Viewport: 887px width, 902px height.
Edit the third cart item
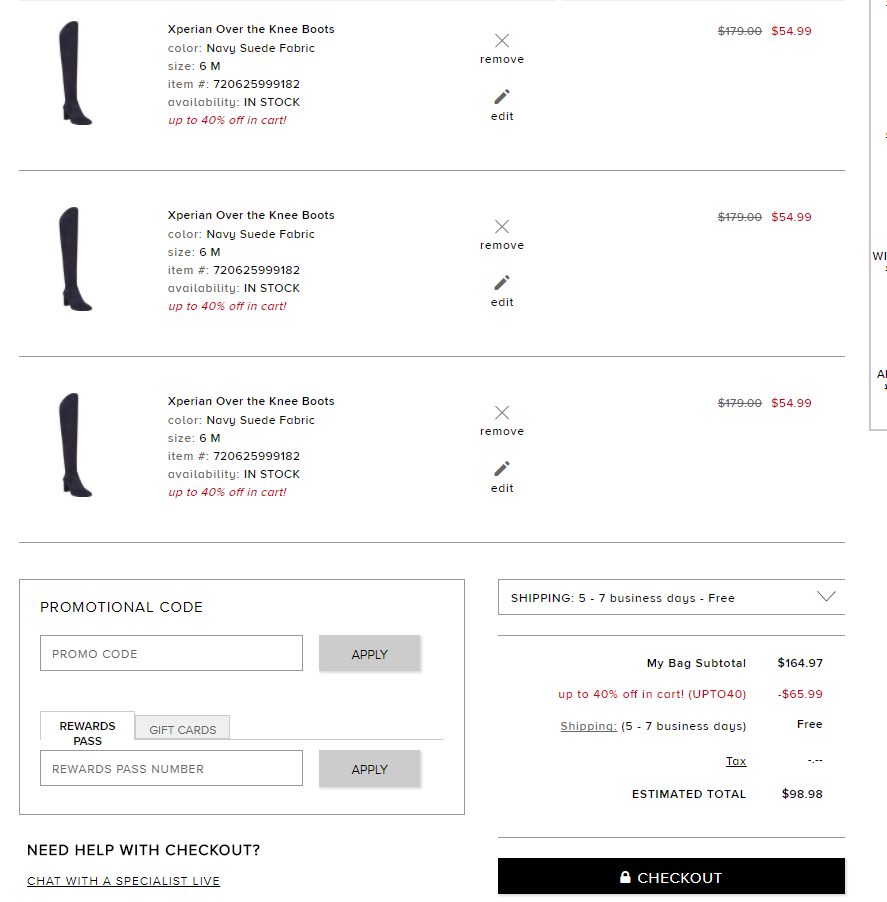pyautogui.click(x=501, y=475)
